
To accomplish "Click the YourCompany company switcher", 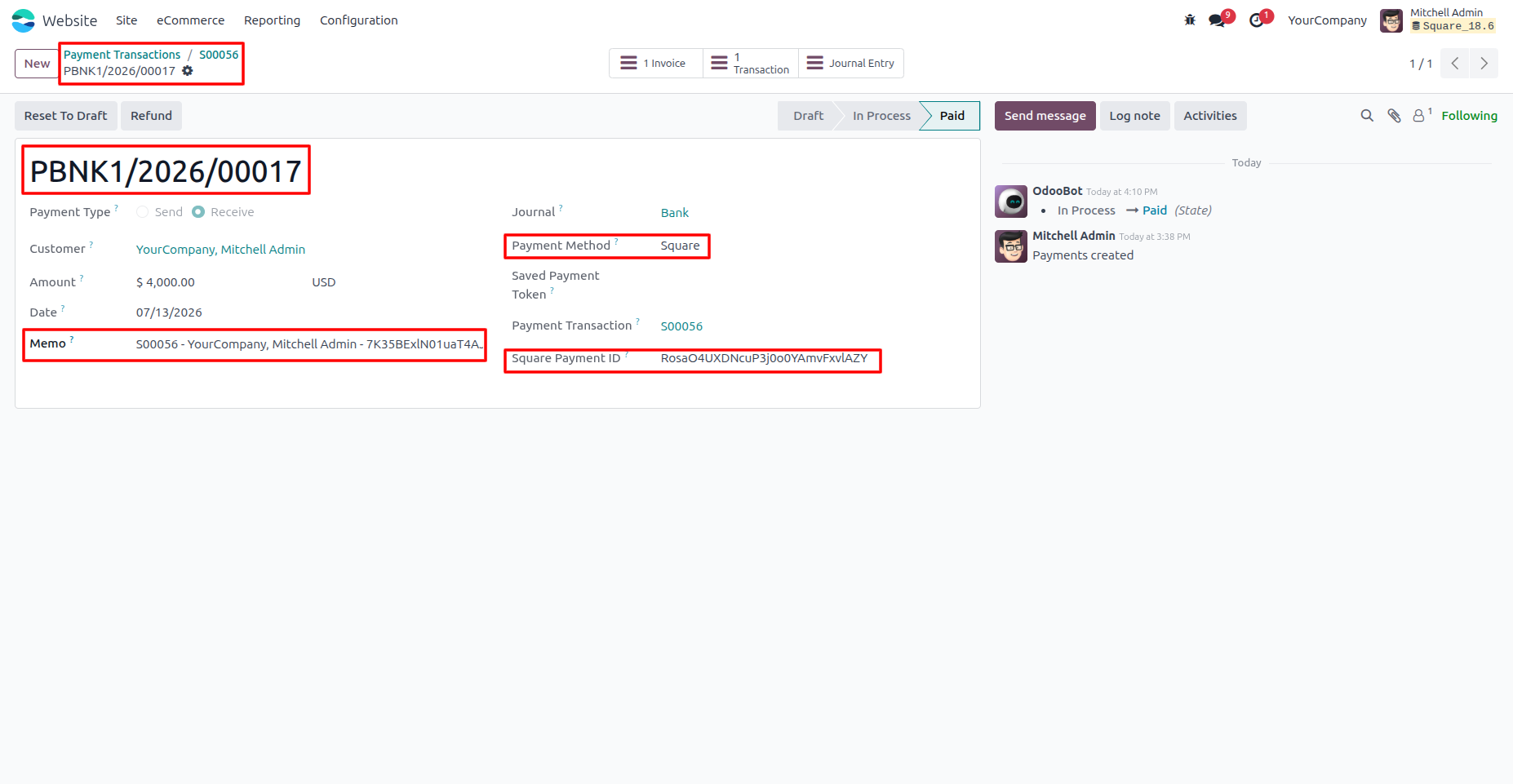I will click(1327, 20).
